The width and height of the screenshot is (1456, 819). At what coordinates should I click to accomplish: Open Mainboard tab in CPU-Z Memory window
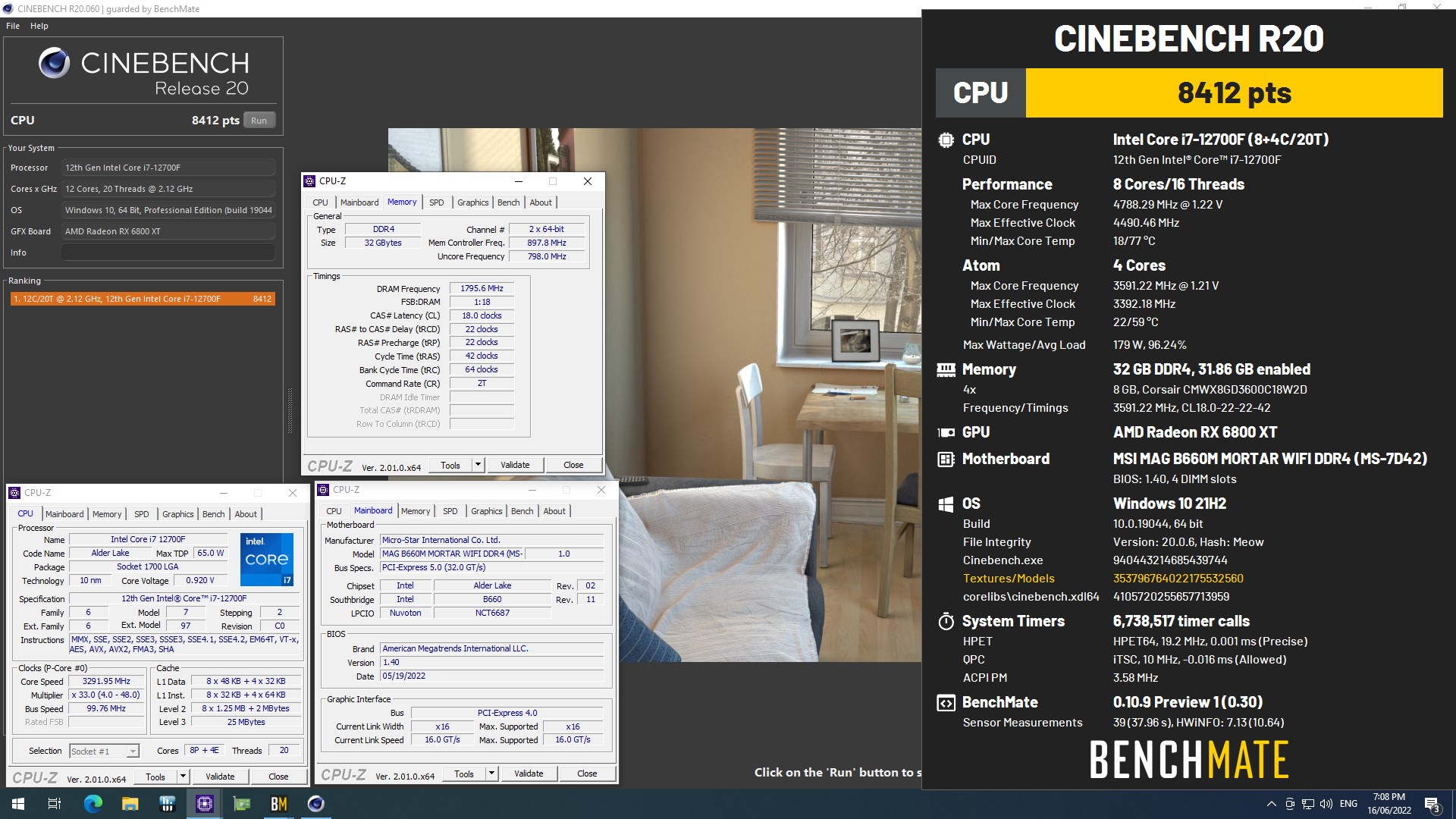359,202
